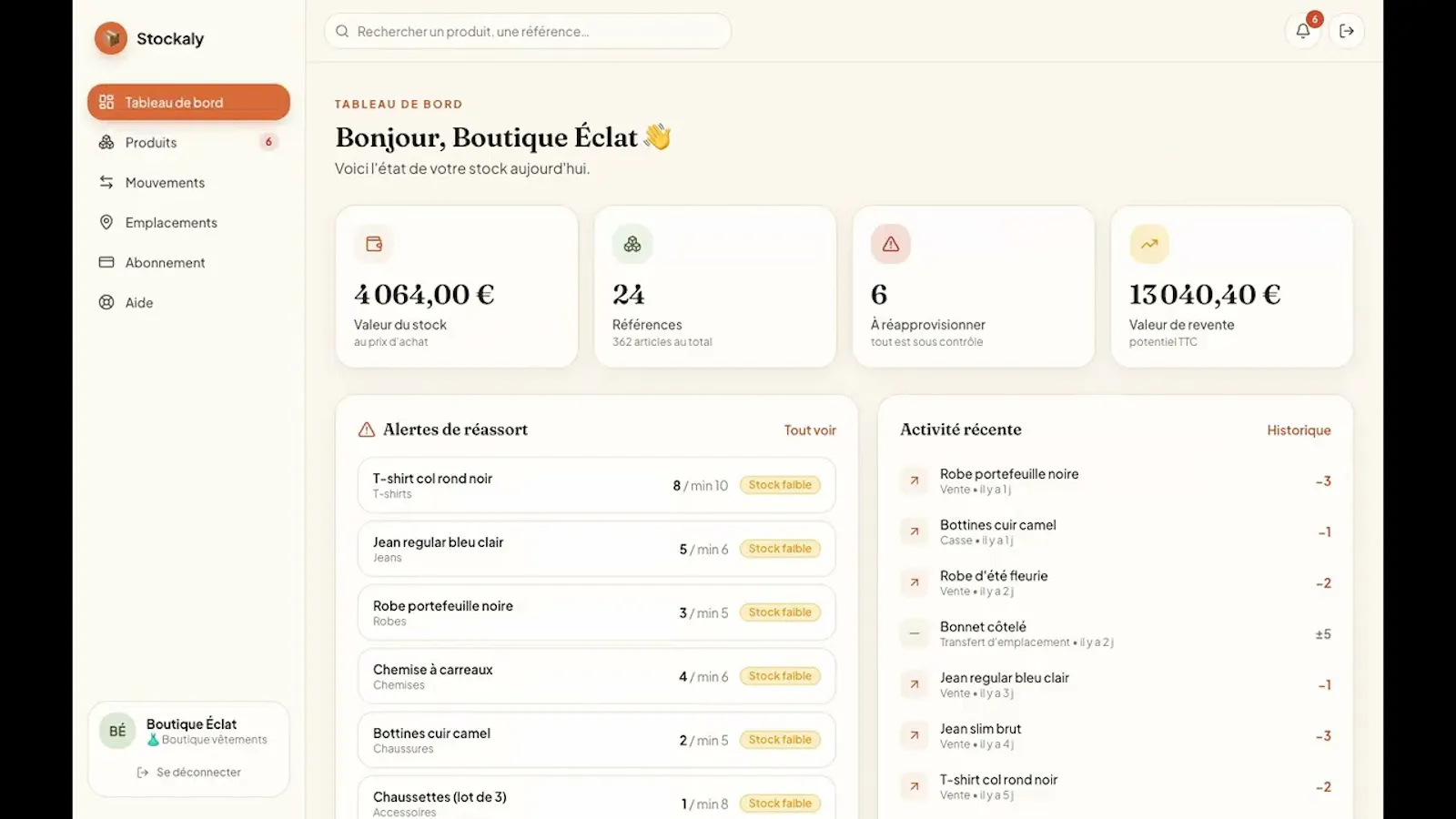Click the Stockaly logo icon
Image resolution: width=1456 pixels, height=819 pixels.
tap(111, 38)
